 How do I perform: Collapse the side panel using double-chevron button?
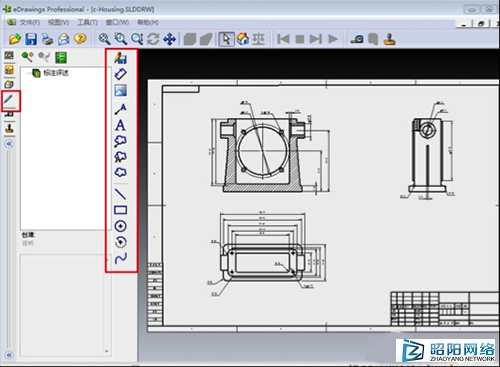9,144
